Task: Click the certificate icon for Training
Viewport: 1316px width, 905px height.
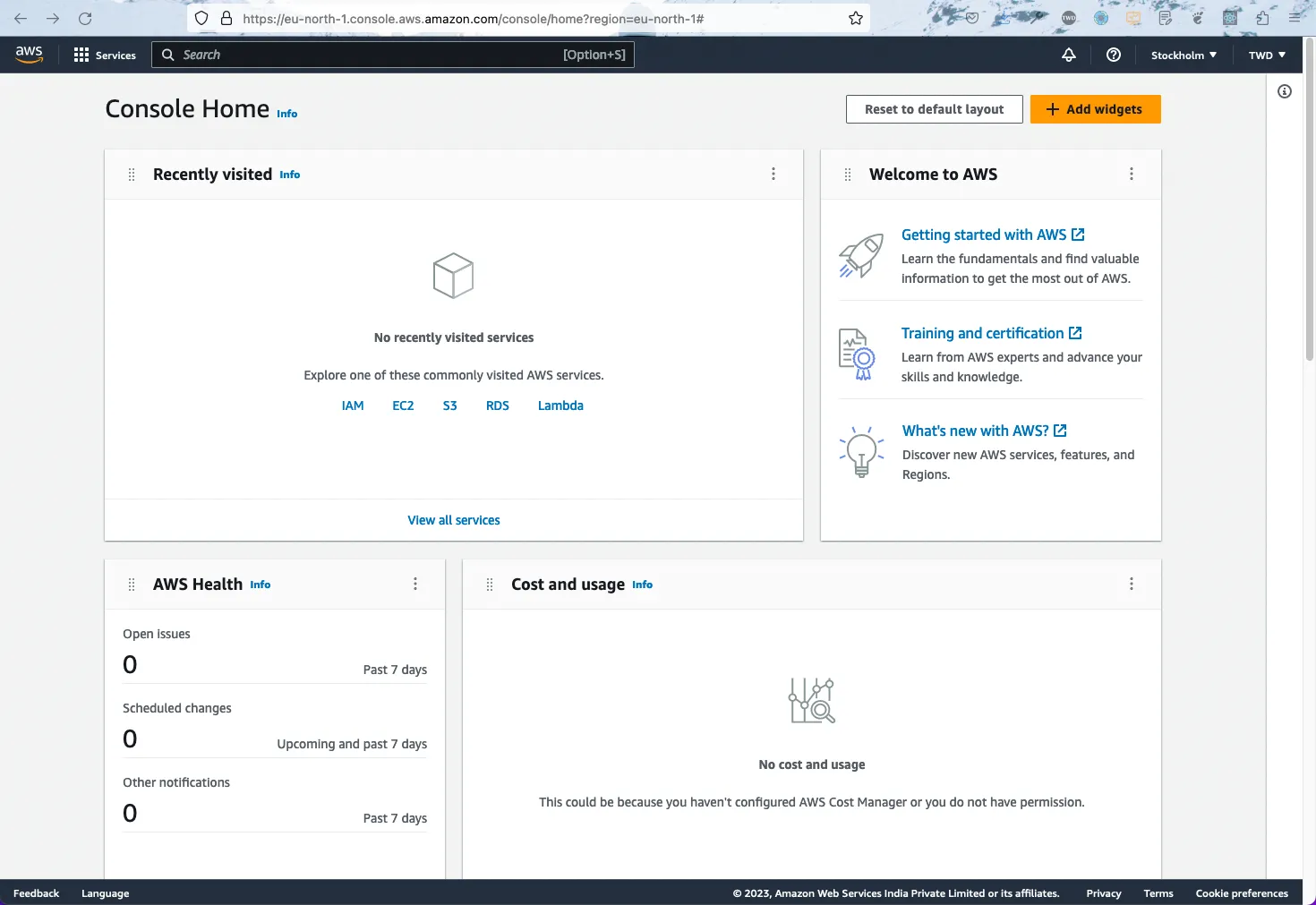Action: (x=857, y=354)
